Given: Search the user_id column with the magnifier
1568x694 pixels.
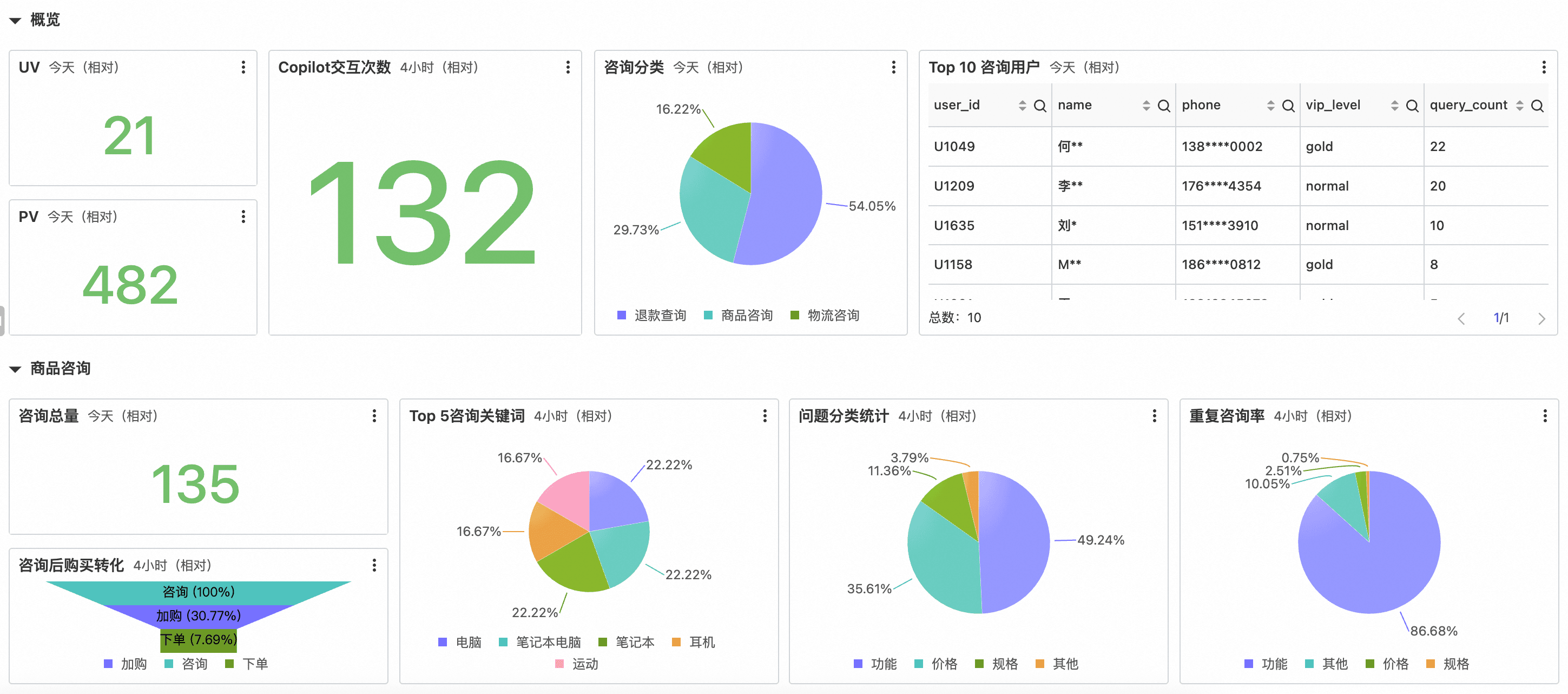Looking at the screenshot, I should [x=1040, y=106].
